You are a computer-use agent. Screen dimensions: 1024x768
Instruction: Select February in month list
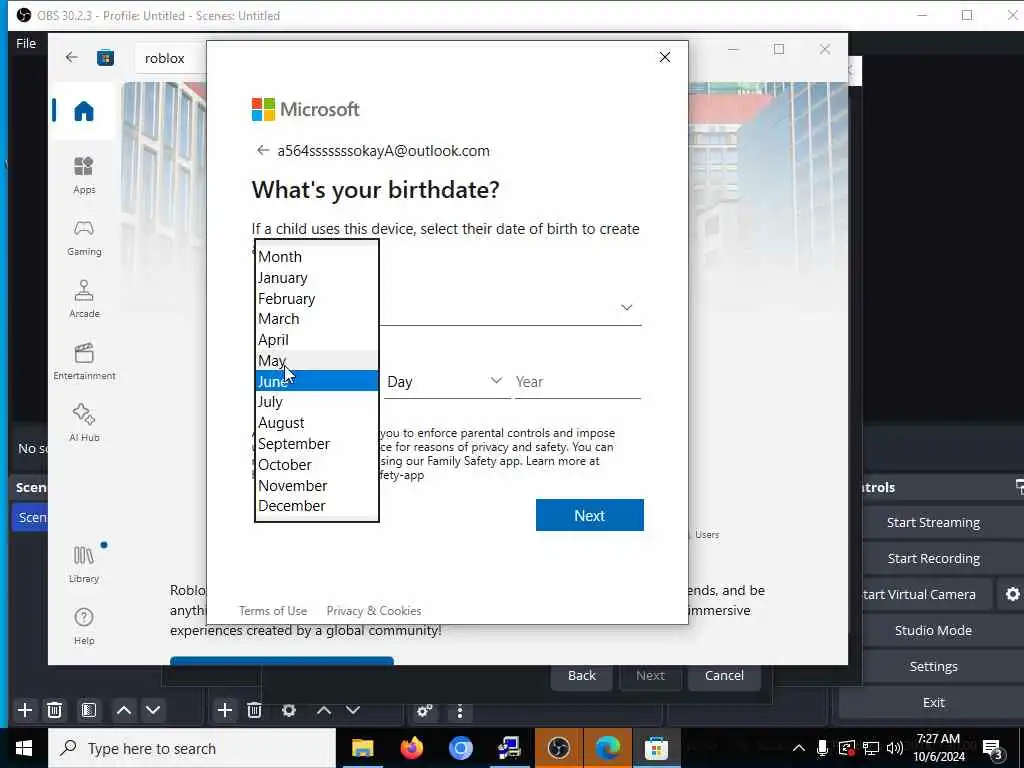[317, 298]
